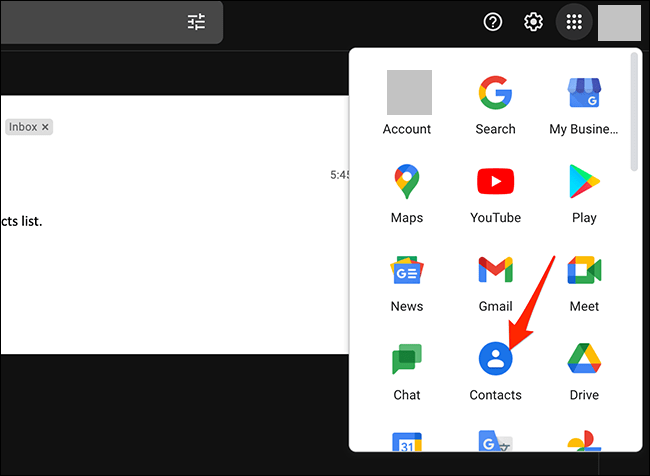
Task: Close the Google apps grid launcher
Action: [574, 22]
